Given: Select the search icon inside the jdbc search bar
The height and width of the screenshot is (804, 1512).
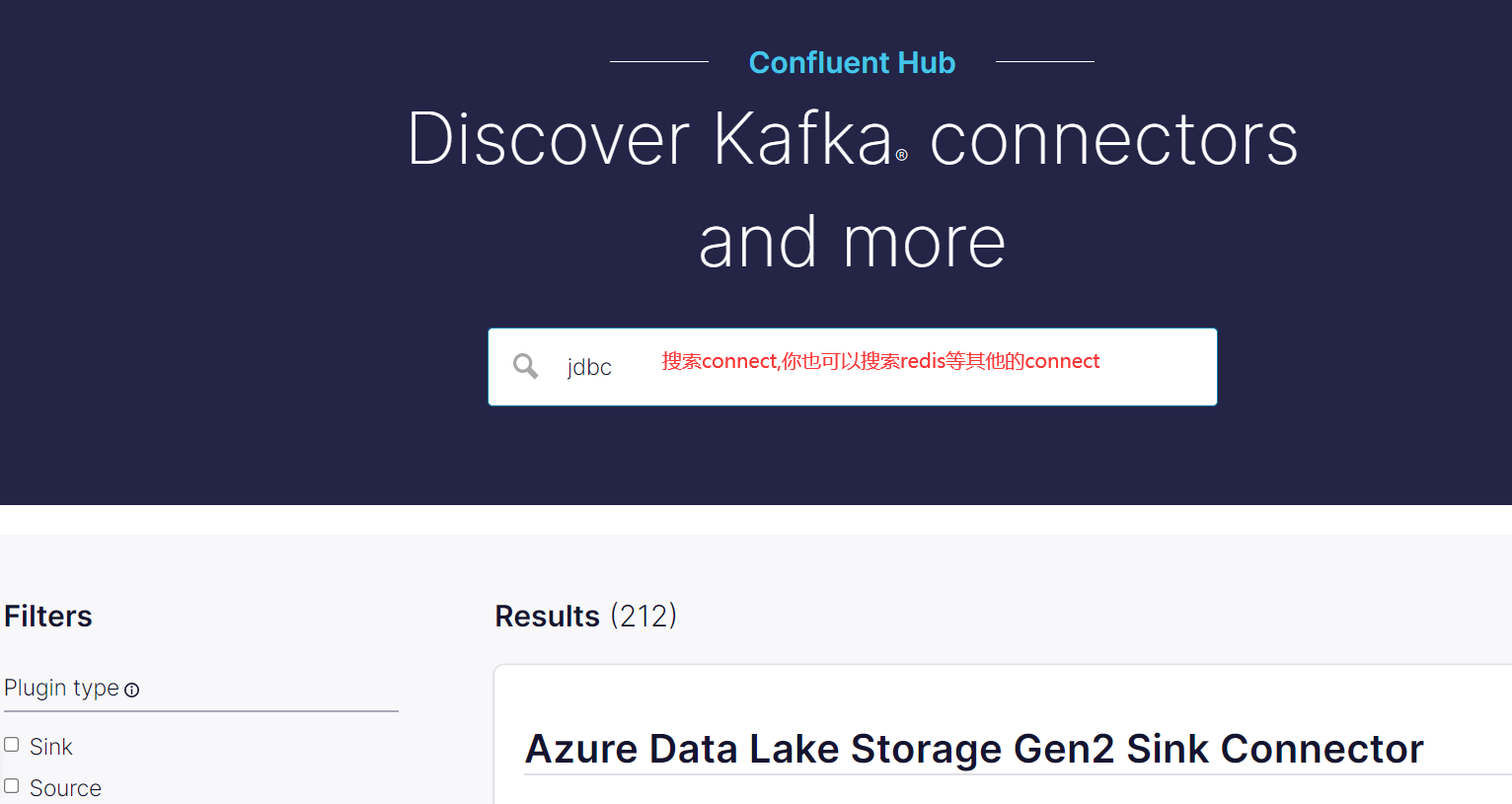Looking at the screenshot, I should click(x=525, y=366).
